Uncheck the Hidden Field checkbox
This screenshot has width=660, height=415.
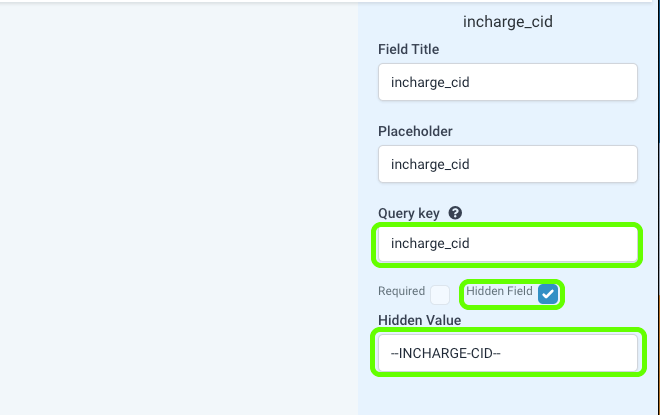(548, 294)
